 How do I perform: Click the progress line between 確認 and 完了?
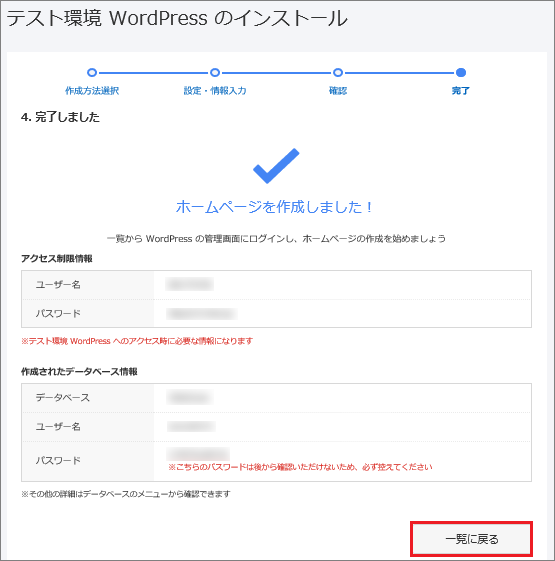399,73
